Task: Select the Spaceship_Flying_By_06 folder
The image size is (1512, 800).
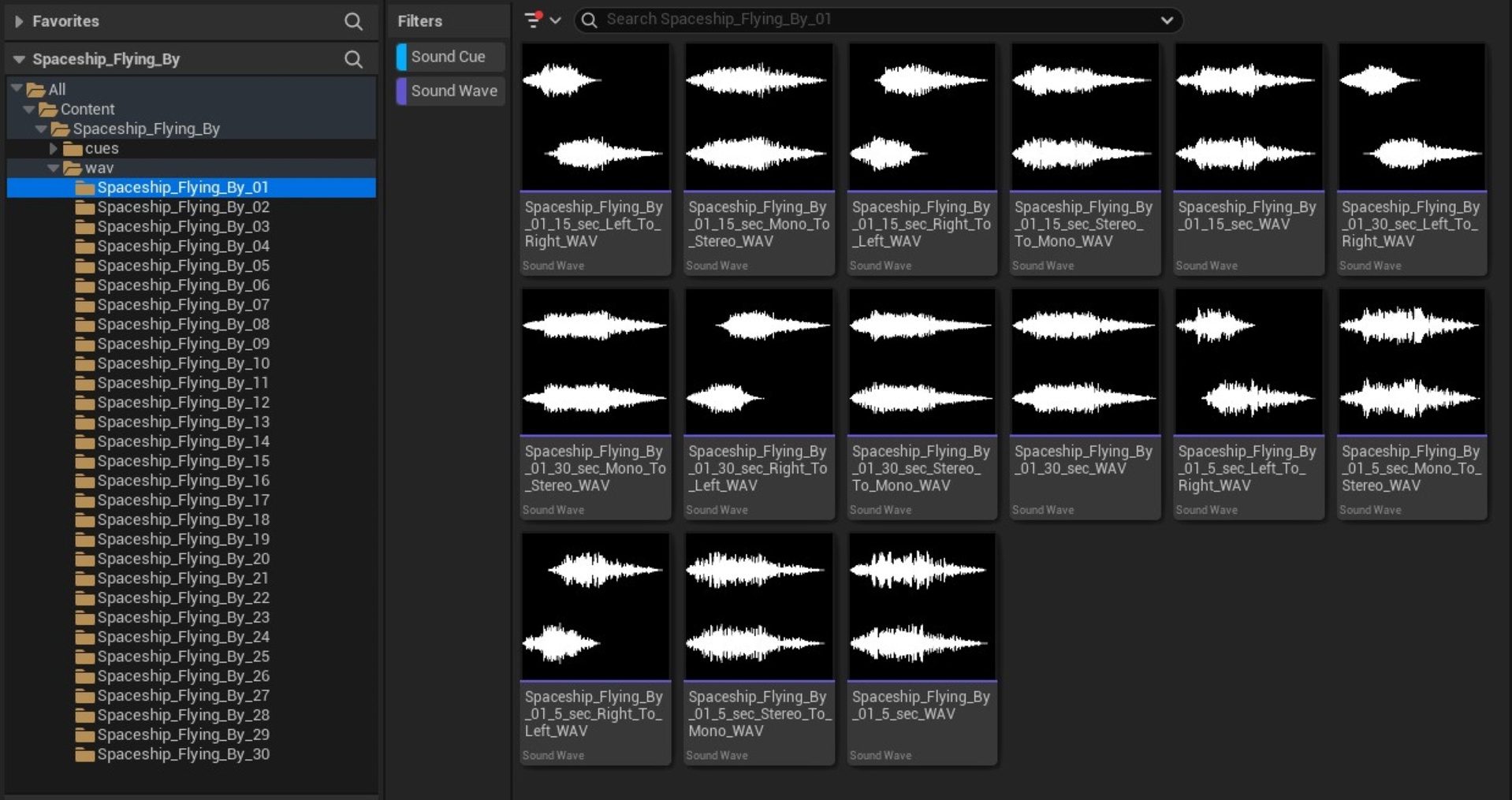Action: click(191, 285)
